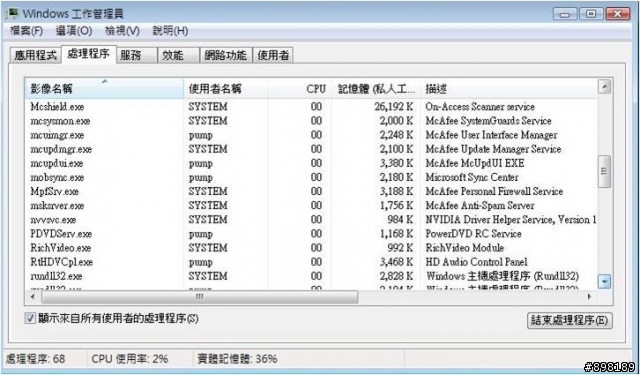The width and height of the screenshot is (640, 375).
Task: Close the Task Manager window
Action: (x=619, y=14)
